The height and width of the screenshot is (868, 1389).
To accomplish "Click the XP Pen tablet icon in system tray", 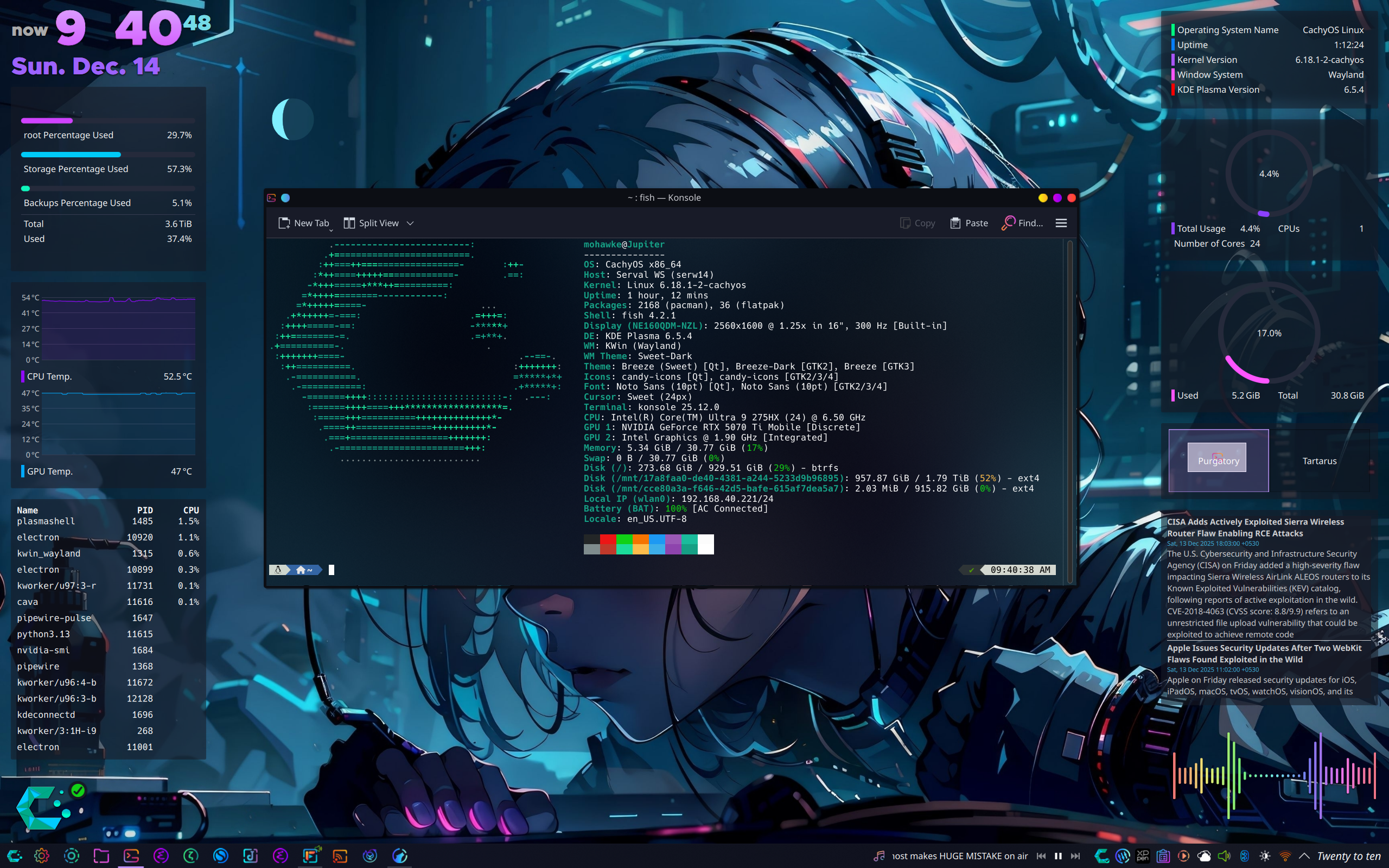I will [1143, 856].
